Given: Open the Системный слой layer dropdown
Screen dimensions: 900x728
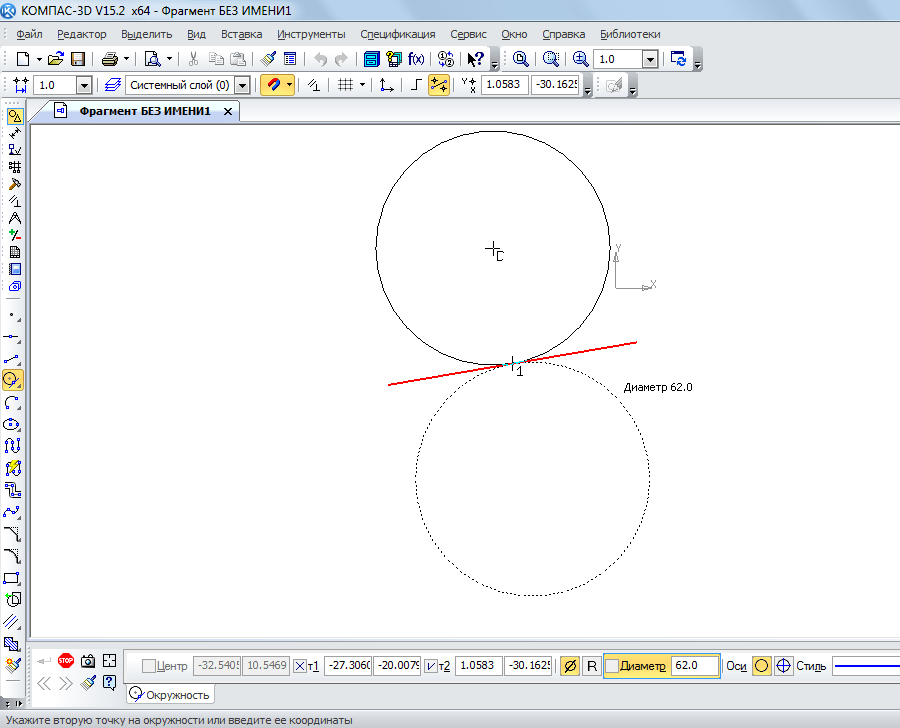Looking at the screenshot, I should pyautogui.click(x=241, y=86).
